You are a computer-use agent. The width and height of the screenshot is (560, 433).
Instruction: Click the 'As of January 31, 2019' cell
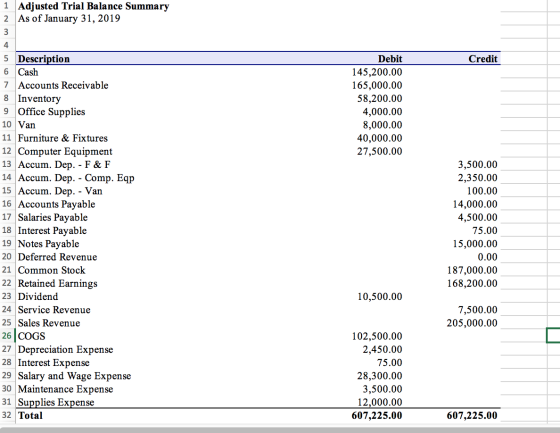[x=69, y=18]
